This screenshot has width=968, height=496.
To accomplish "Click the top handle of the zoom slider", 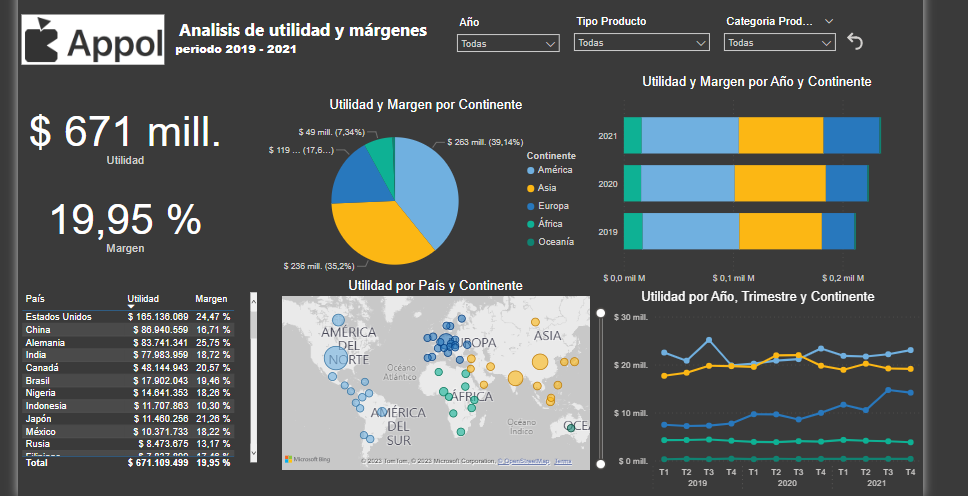I will (601, 313).
